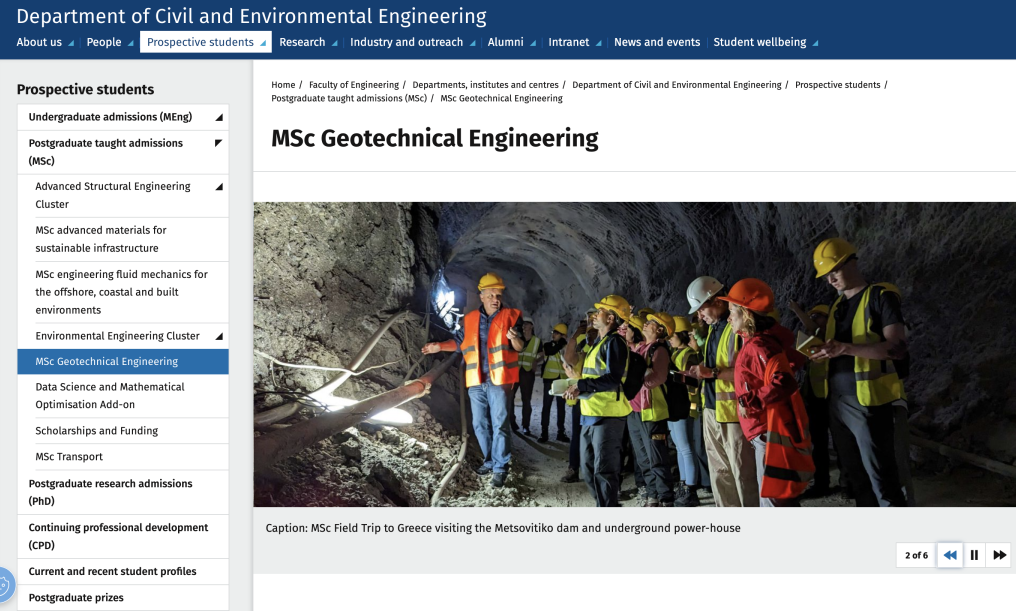
Task: Go to Home breadcrumb link
Action: click(283, 85)
